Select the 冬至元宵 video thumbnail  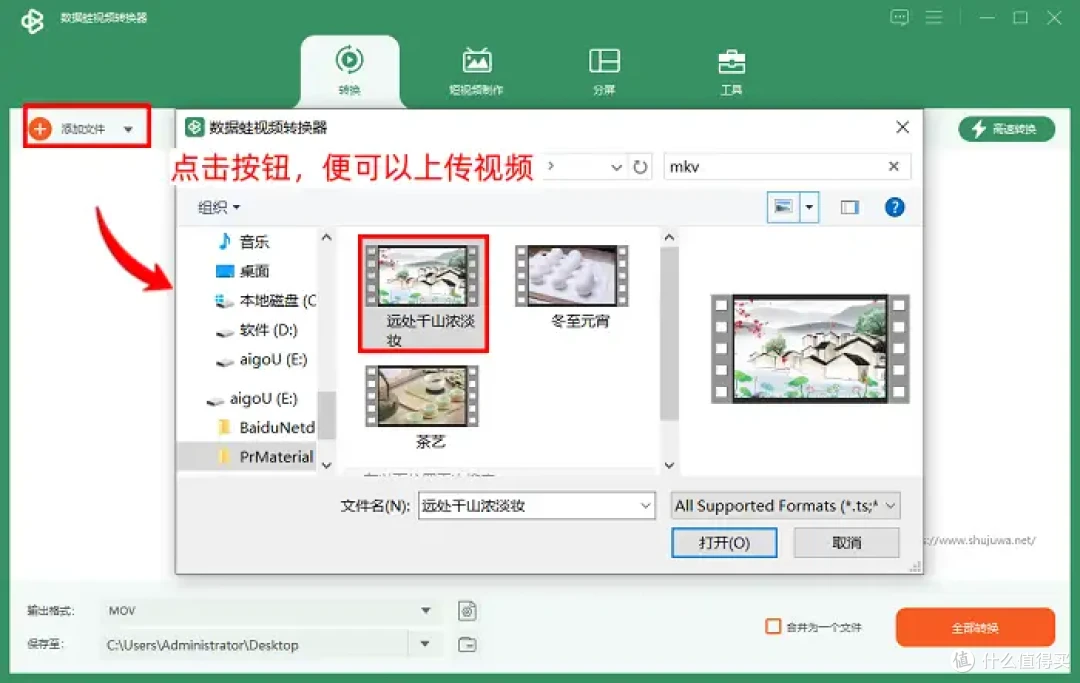coord(572,286)
